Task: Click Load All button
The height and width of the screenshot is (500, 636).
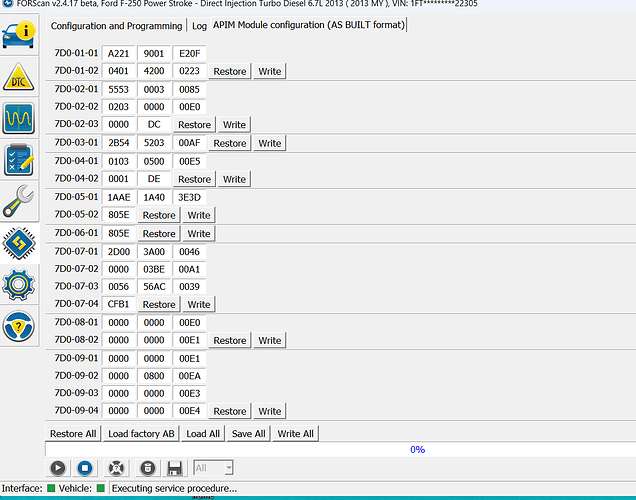Action: pos(203,433)
